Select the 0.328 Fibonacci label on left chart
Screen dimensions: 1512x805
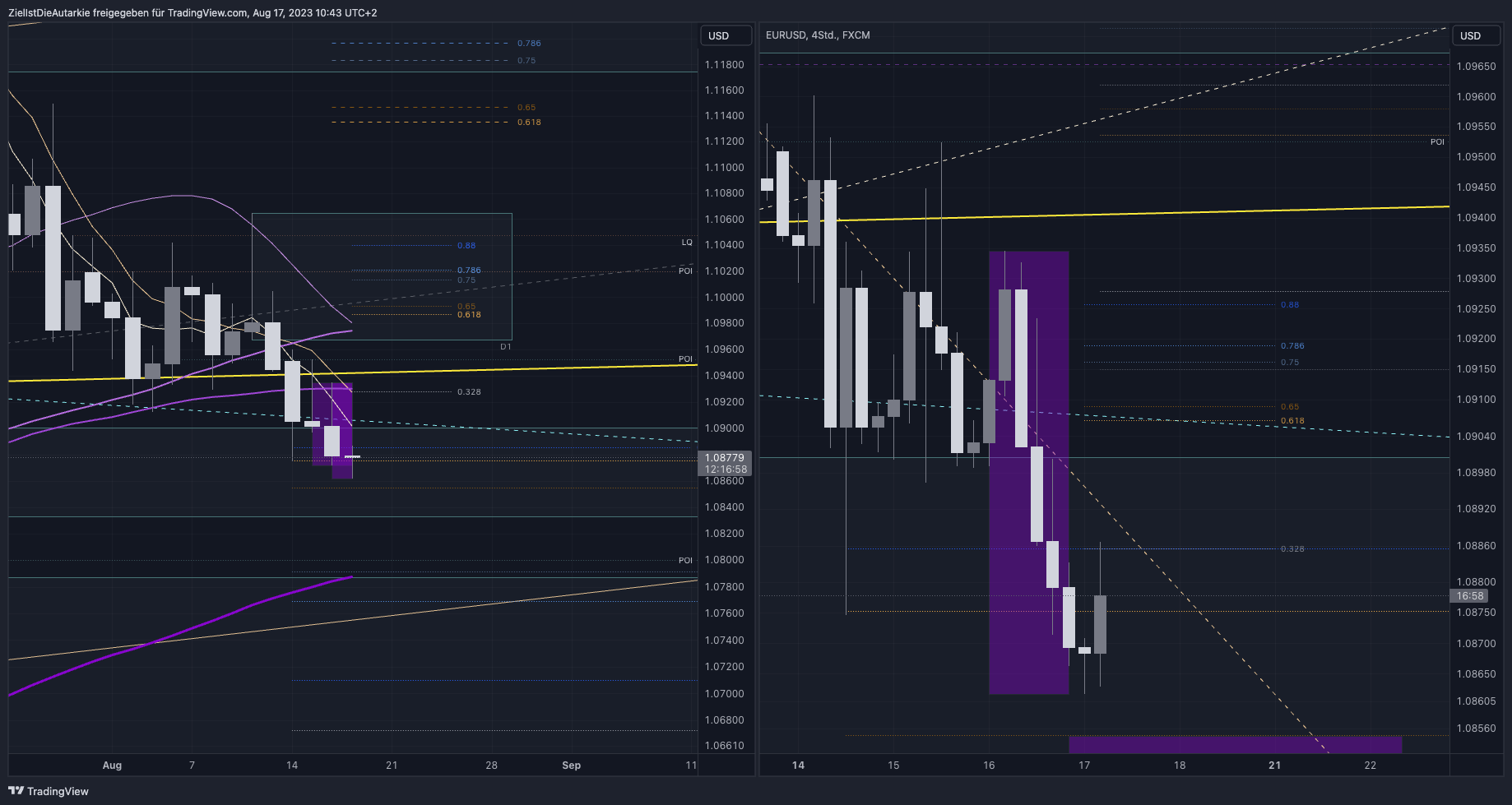[469, 392]
